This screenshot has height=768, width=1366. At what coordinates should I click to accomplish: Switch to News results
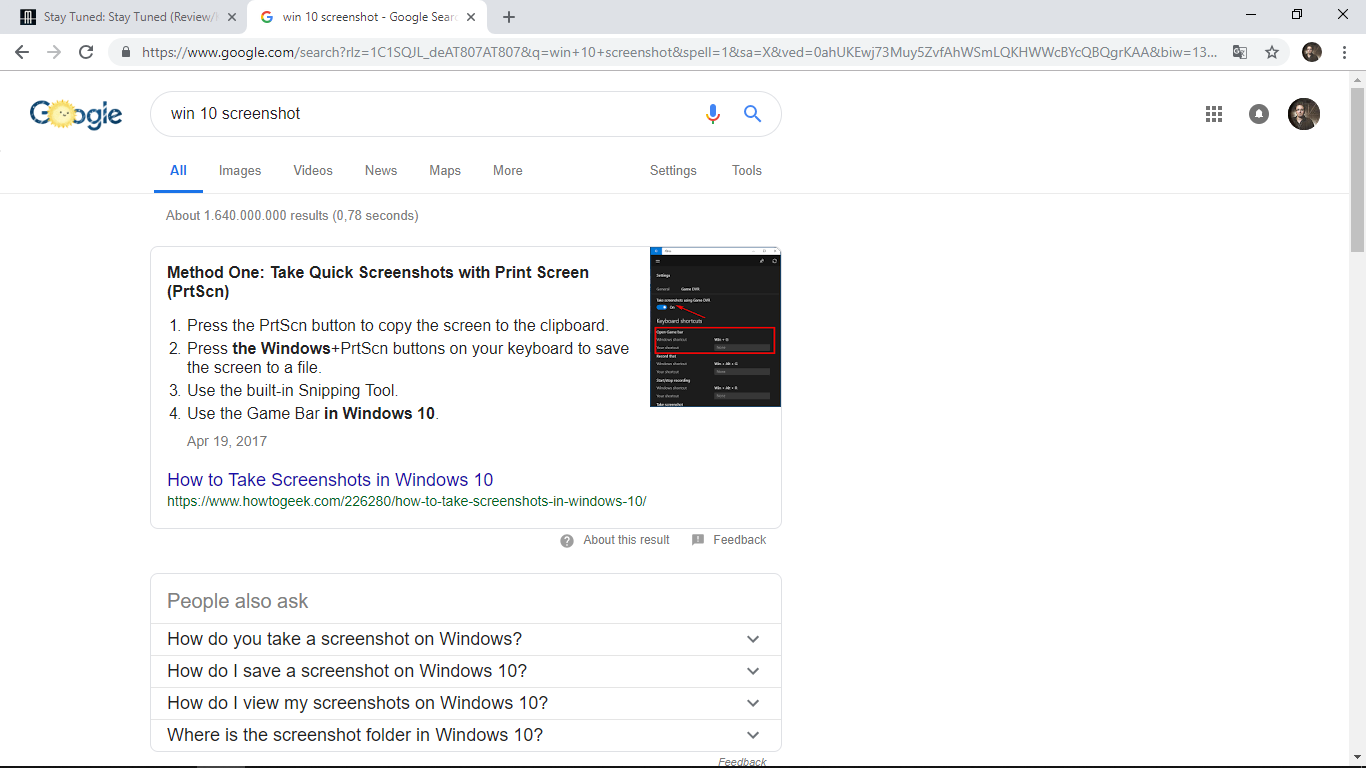[x=381, y=171]
